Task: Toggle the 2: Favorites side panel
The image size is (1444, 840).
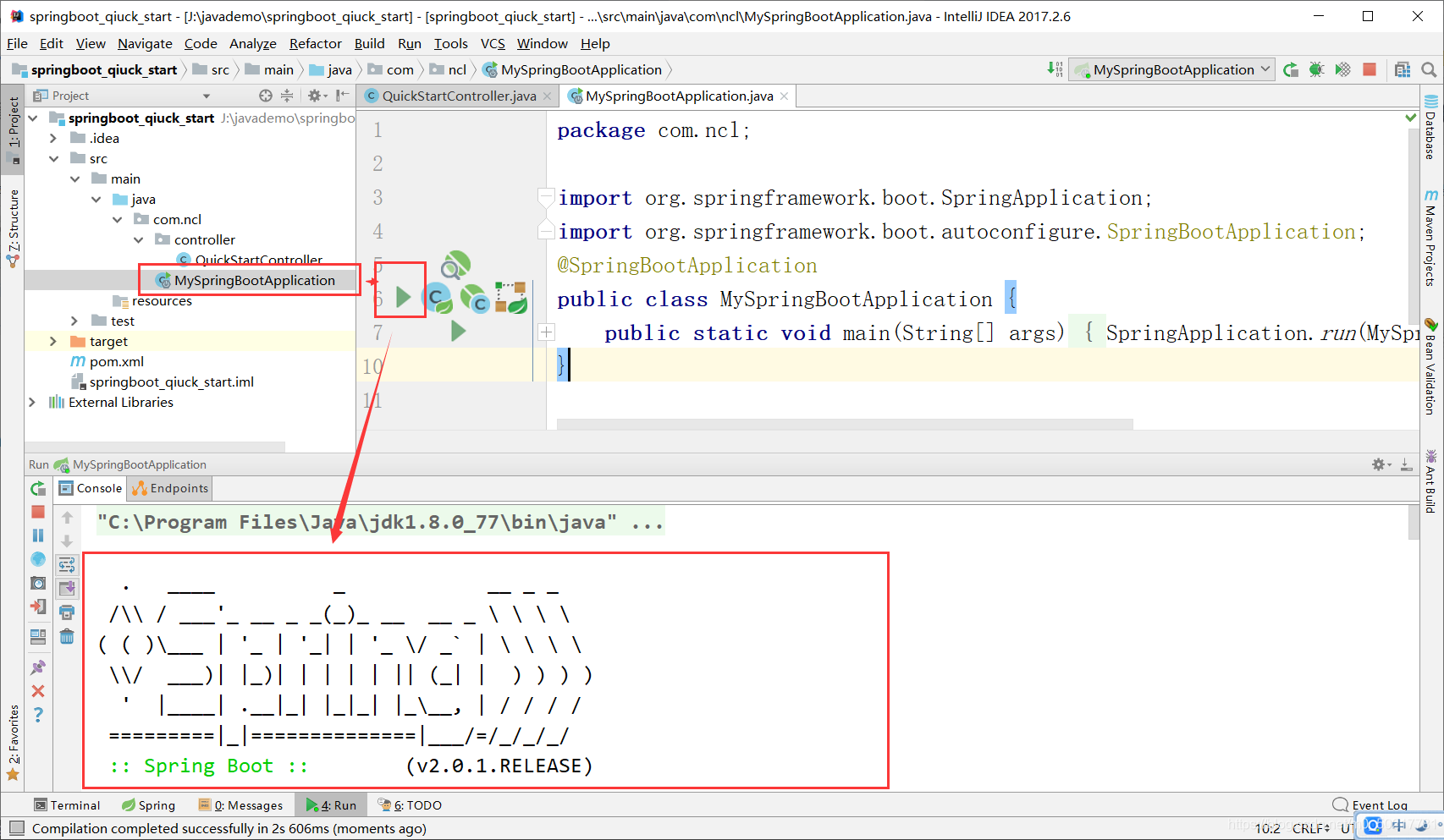Action: click(x=13, y=743)
